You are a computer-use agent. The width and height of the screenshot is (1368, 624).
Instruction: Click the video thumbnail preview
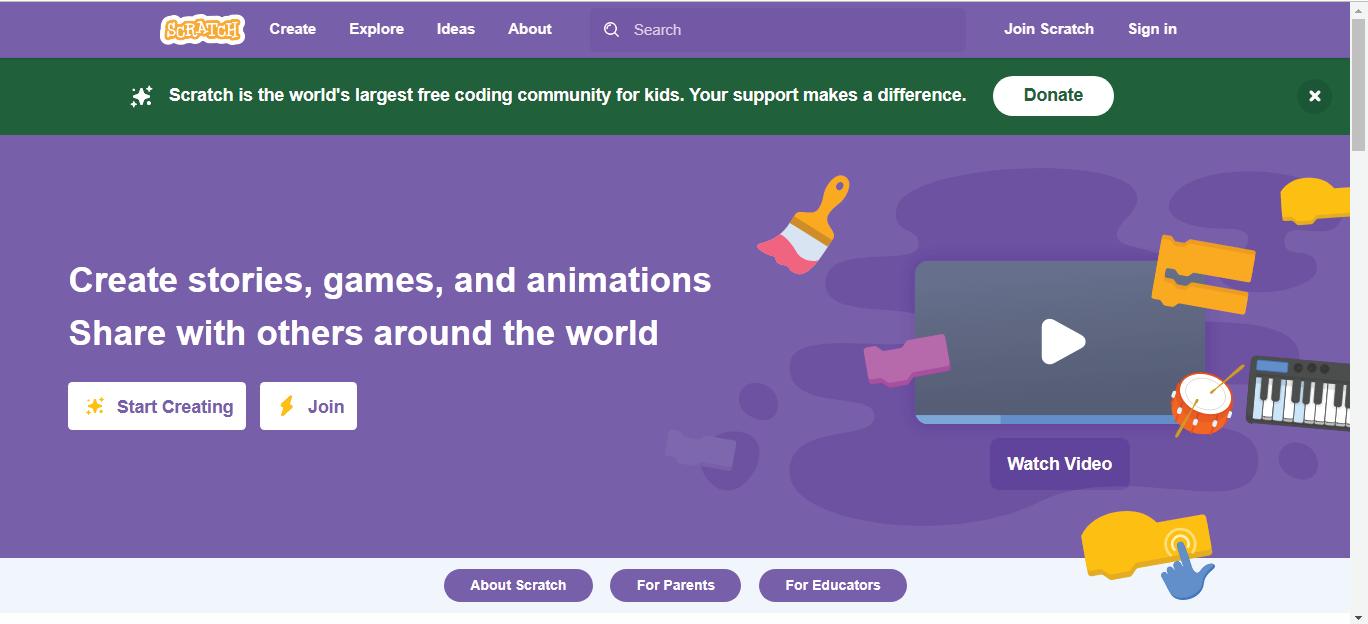pyautogui.click(x=1060, y=343)
